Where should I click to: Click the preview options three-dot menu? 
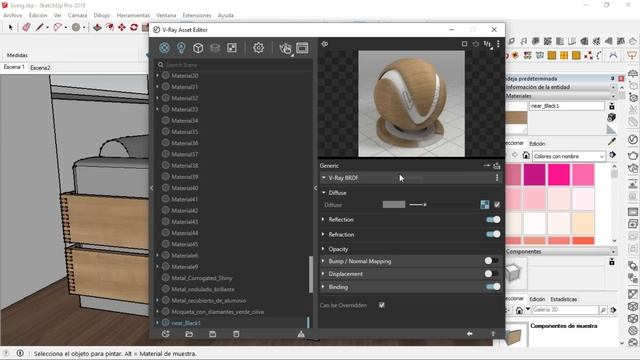[x=498, y=44]
